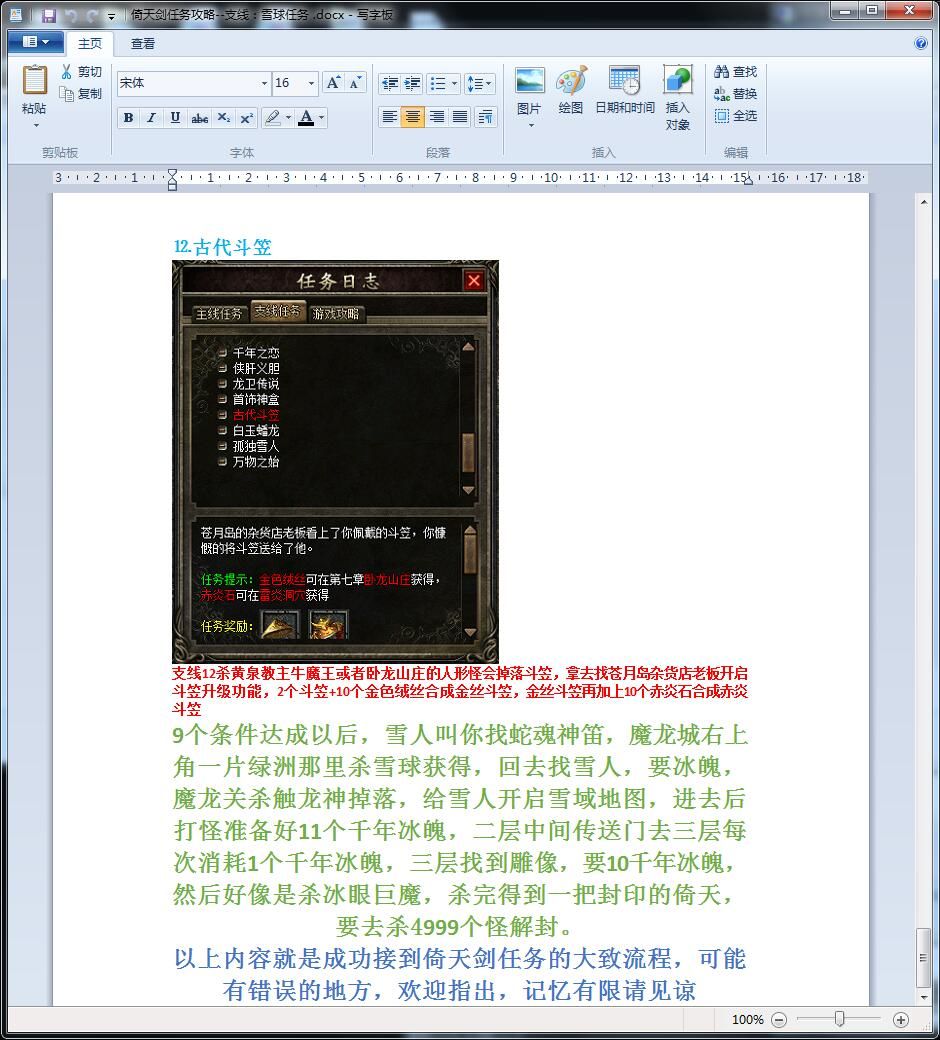This screenshot has height=1040, width=940.
Task: Grow font size with the A-up icon
Action: [x=333, y=83]
